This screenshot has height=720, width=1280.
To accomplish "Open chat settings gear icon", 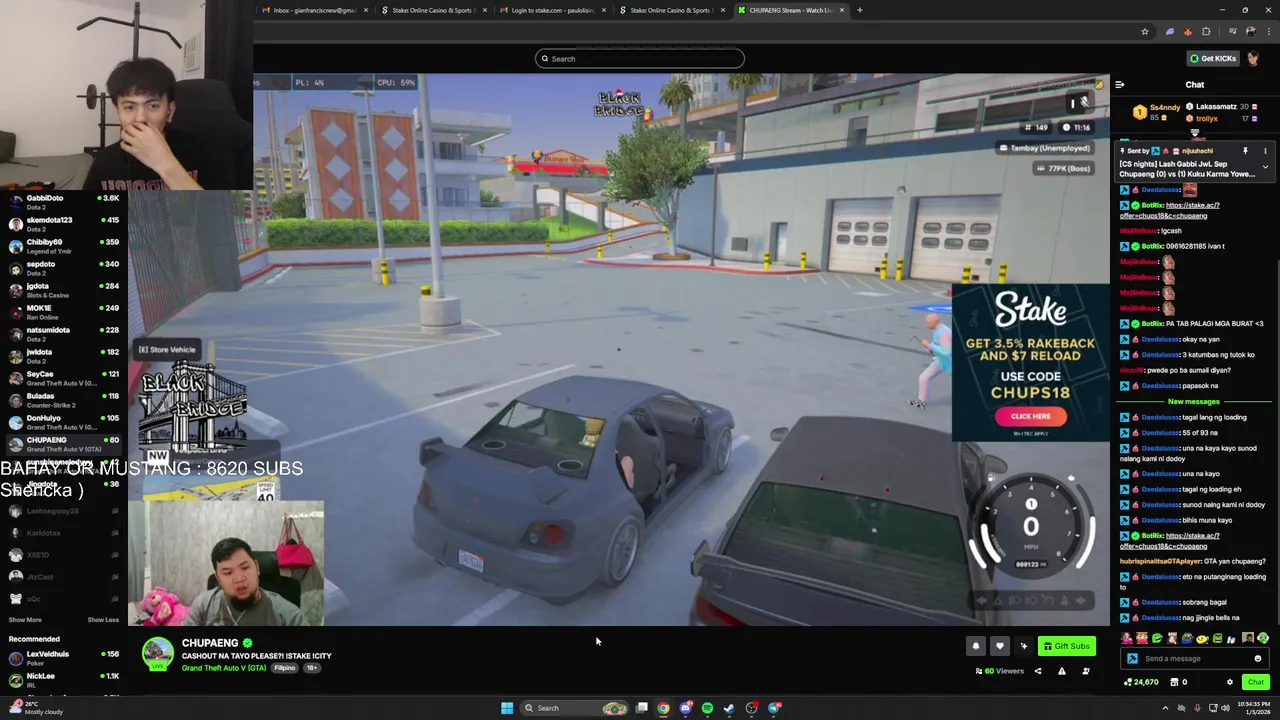I will pos(1230,682).
